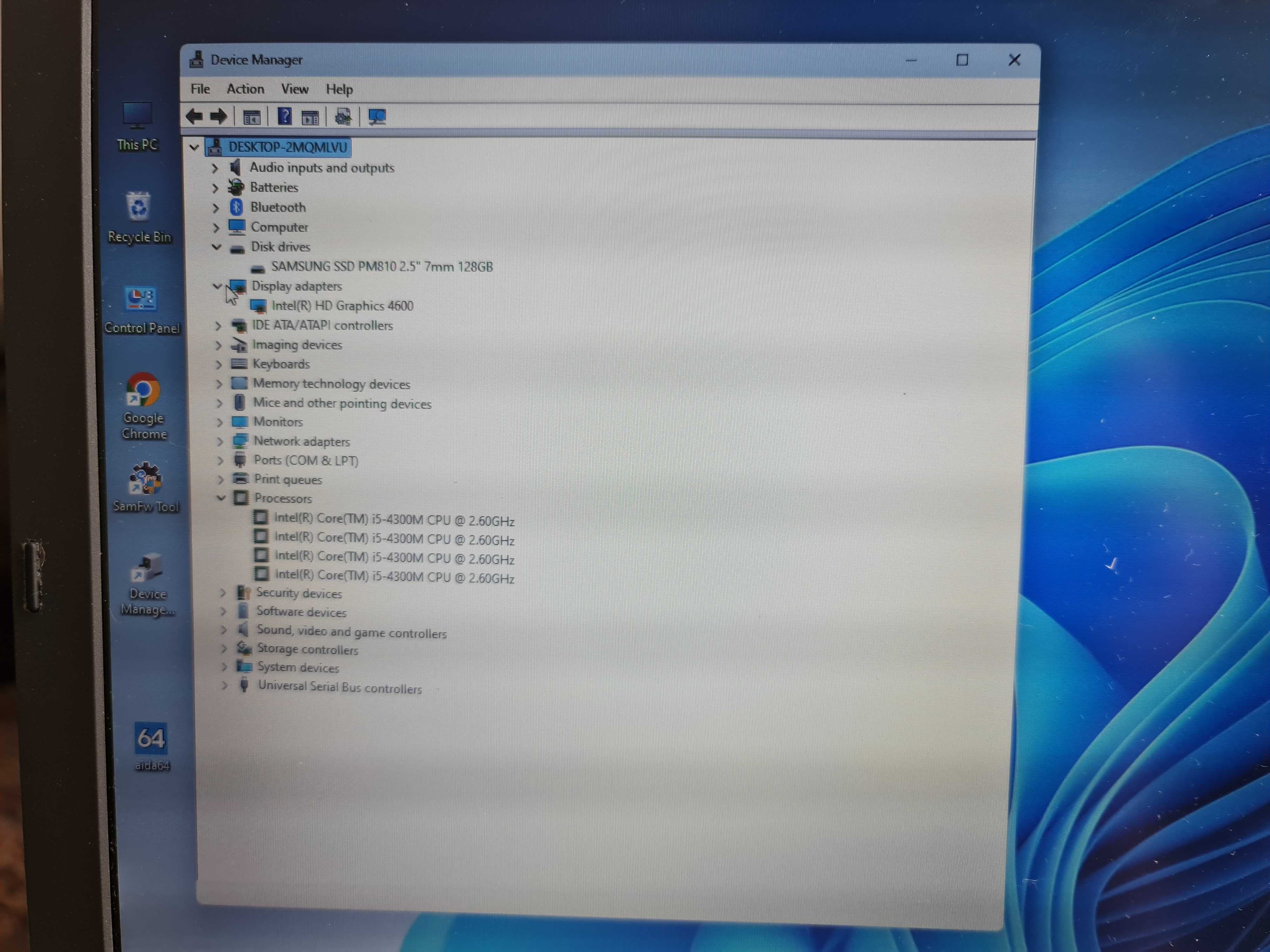Click the Keyboards category icon
This screenshot has height=952, width=1270.
[x=239, y=364]
